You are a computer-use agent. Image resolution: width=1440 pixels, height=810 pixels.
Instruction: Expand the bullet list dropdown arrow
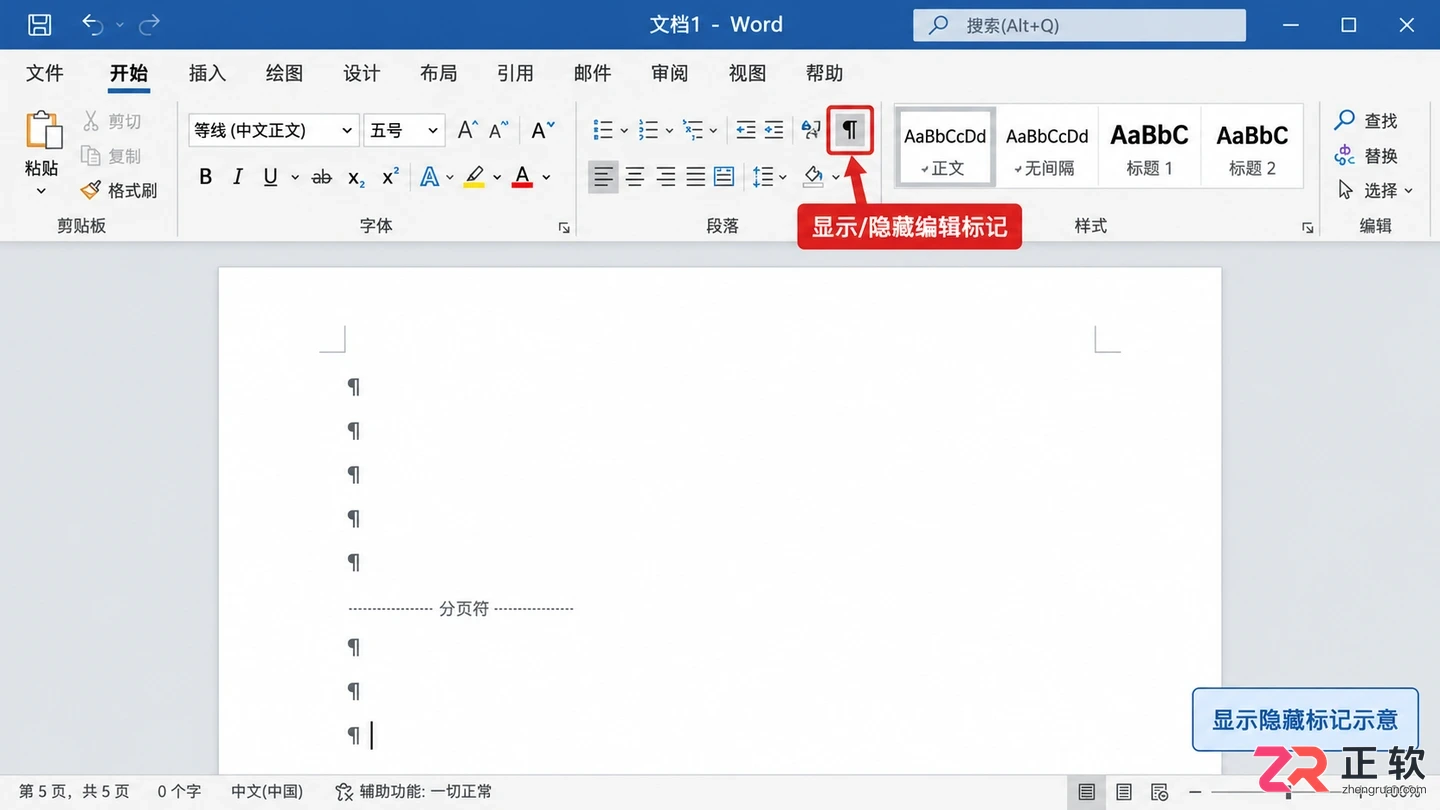624,131
